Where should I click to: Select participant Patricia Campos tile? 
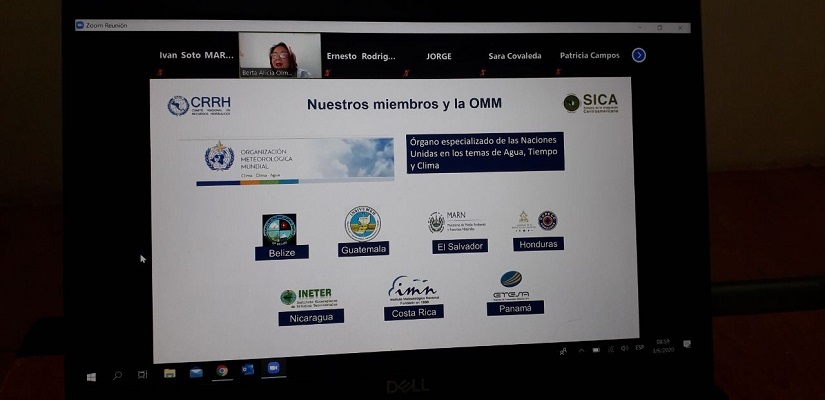tap(589, 55)
